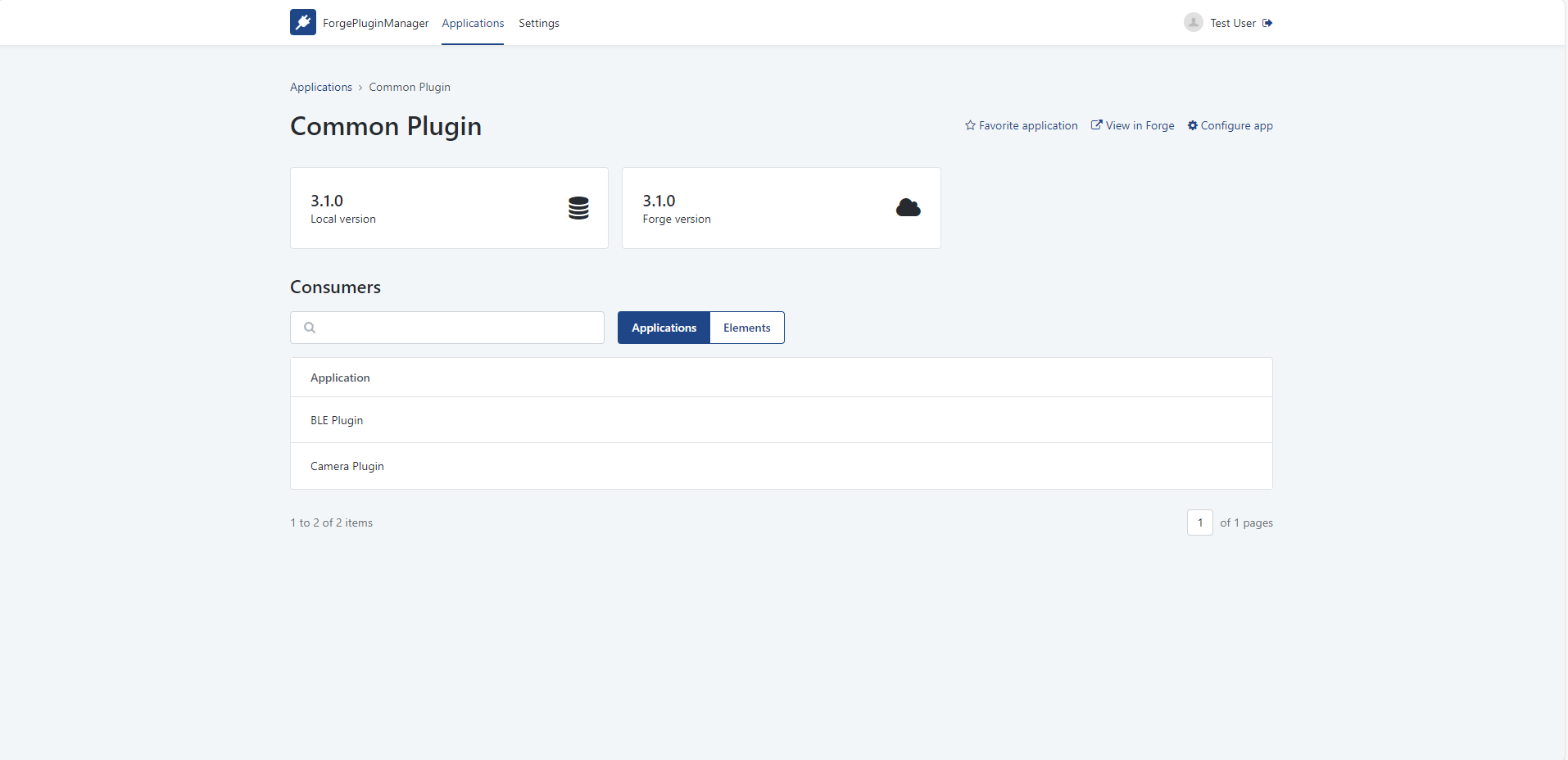Focus the consumers search input field

point(447,328)
